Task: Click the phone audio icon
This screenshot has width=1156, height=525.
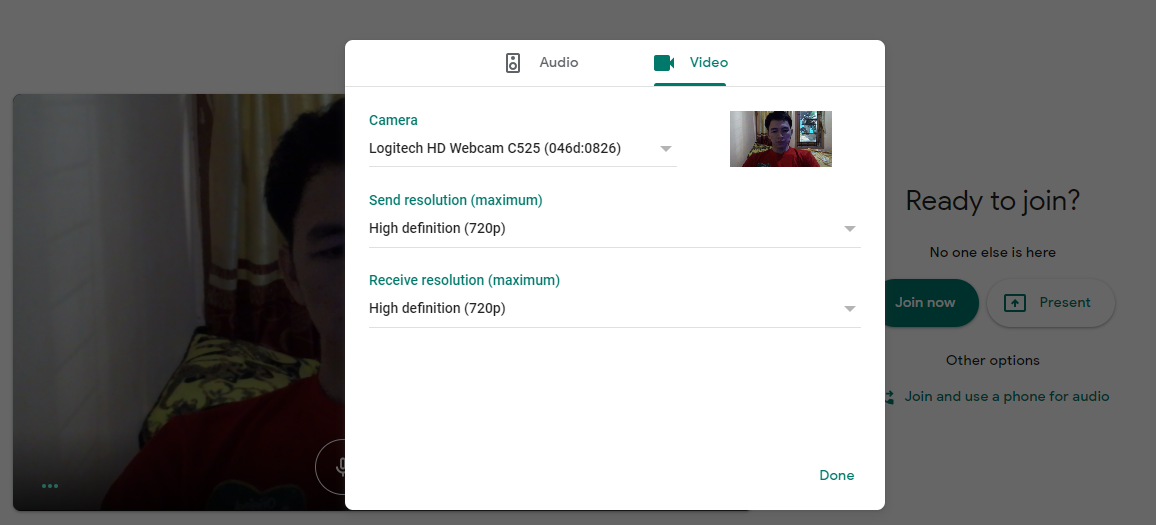Action: pyautogui.click(x=889, y=397)
